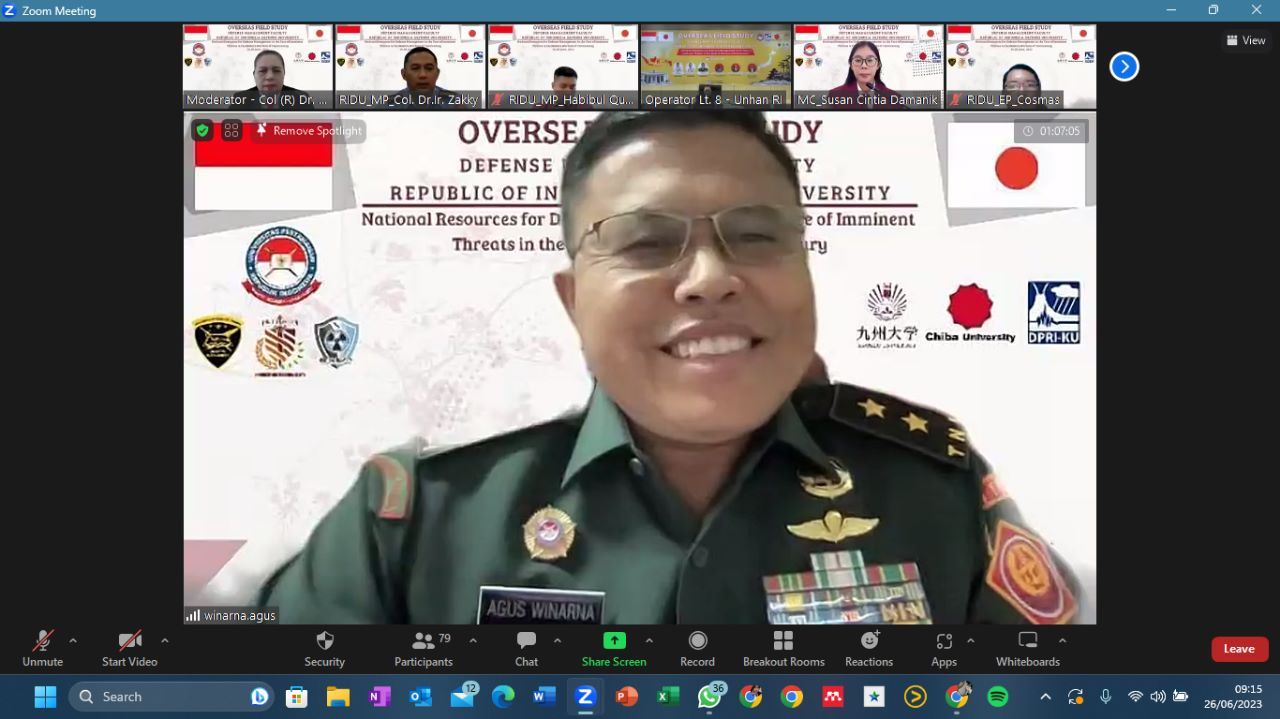The image size is (1280, 719).
Task: Expand arrow next to Whiteboards
Action: [1062, 641]
